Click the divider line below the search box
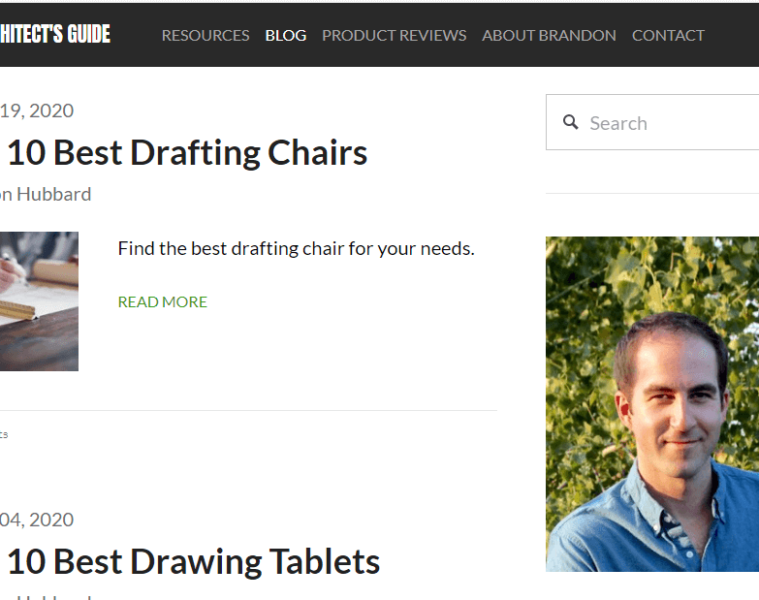 [652, 193]
